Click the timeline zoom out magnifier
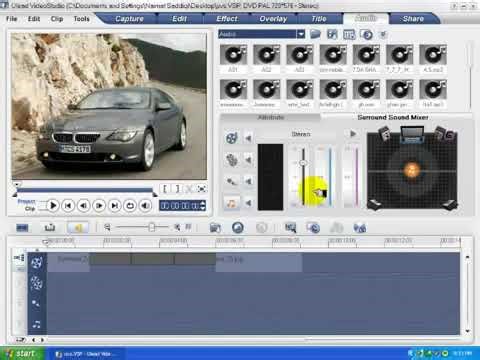This screenshot has height=360, width=480. [x=107, y=227]
